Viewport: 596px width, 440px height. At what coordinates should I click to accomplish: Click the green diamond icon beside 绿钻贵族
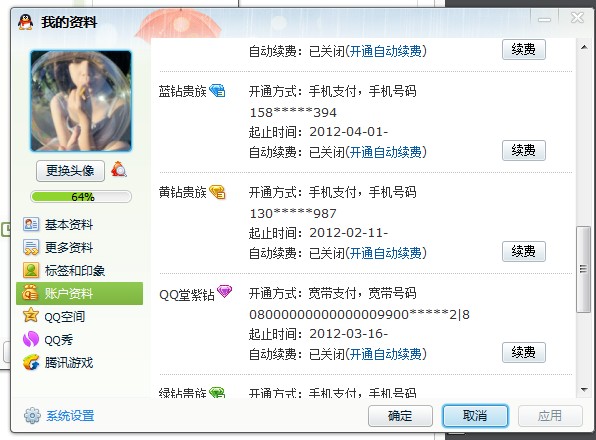tap(217, 393)
